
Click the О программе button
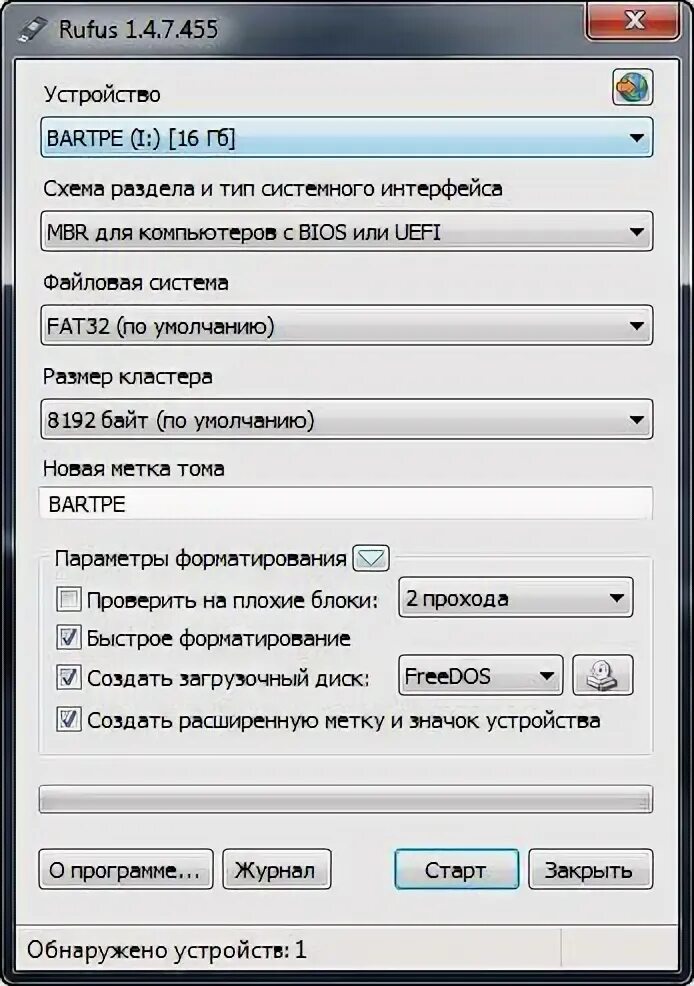pos(126,870)
